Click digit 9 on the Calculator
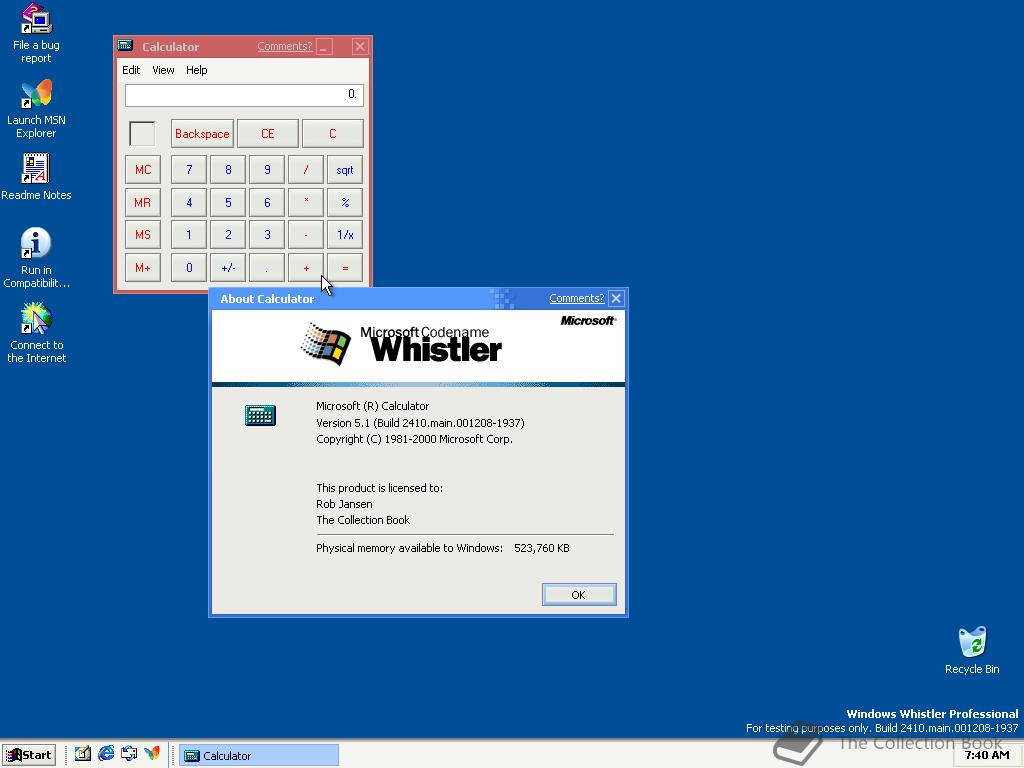Viewport: 1024px width, 768px height. 267,170
